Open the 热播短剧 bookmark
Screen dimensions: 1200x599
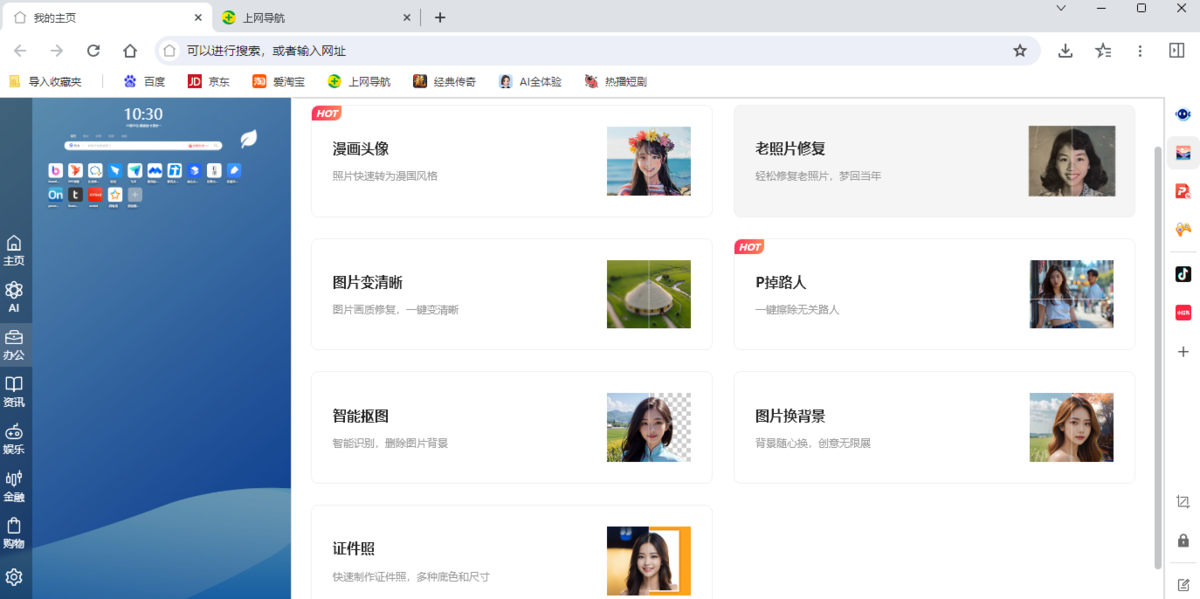[x=616, y=82]
